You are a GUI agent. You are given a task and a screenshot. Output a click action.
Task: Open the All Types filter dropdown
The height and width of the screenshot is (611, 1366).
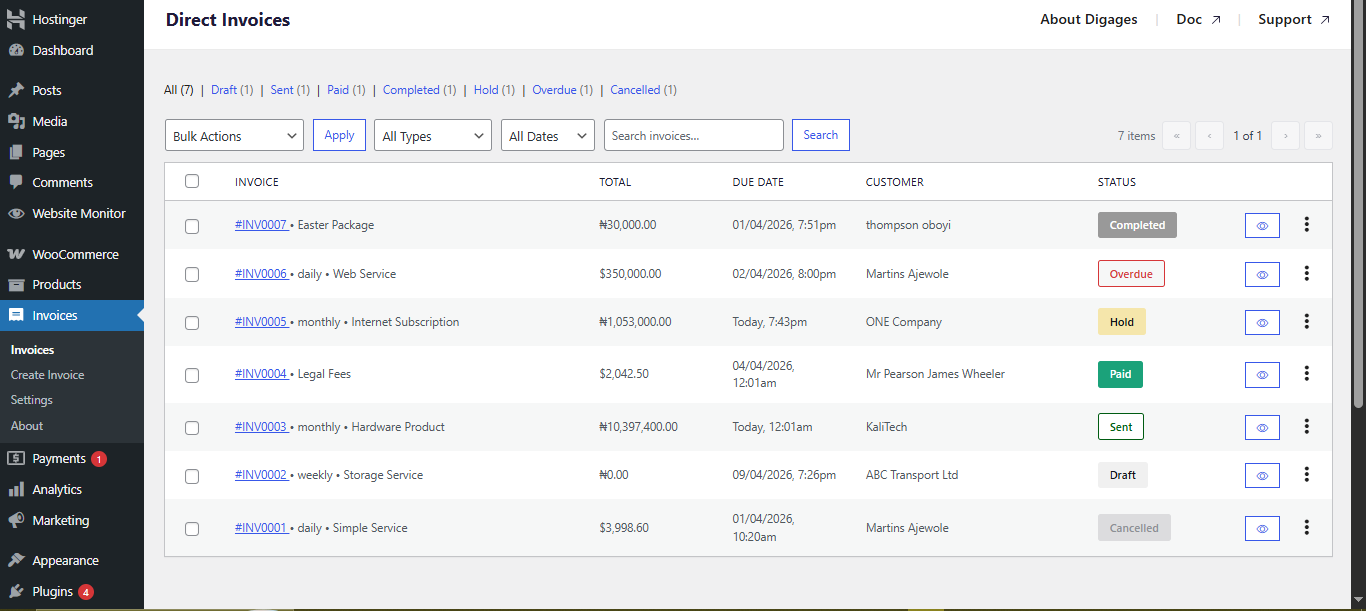432,136
